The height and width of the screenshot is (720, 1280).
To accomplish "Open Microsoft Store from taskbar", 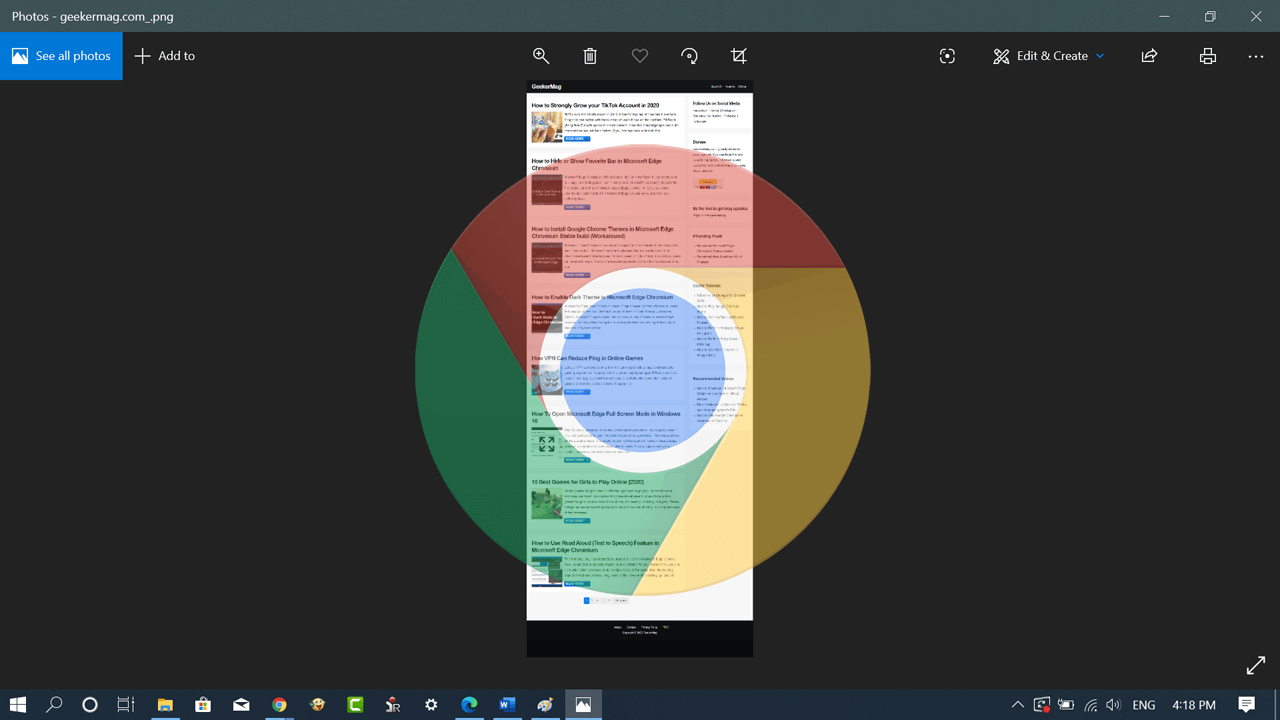I will coord(203,705).
